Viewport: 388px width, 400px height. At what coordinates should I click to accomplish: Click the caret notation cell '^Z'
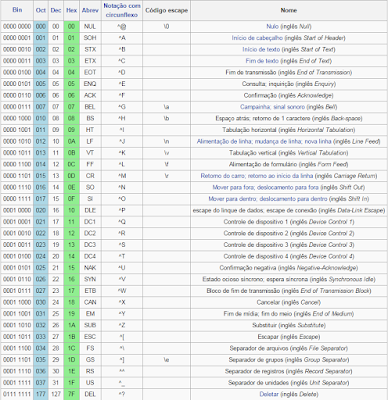click(x=122, y=325)
